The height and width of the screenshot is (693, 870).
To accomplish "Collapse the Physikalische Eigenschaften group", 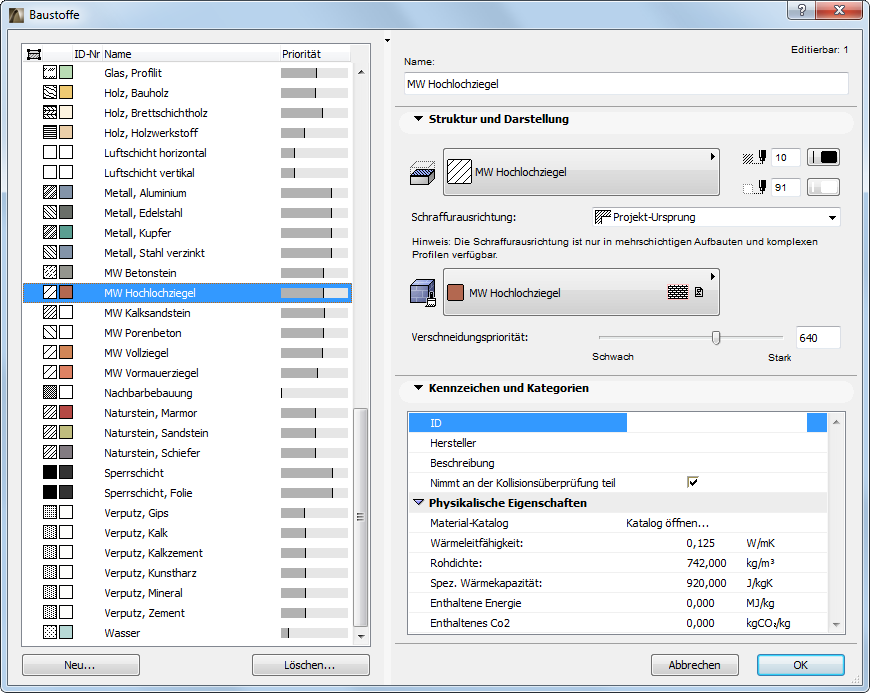I will tap(418, 502).
